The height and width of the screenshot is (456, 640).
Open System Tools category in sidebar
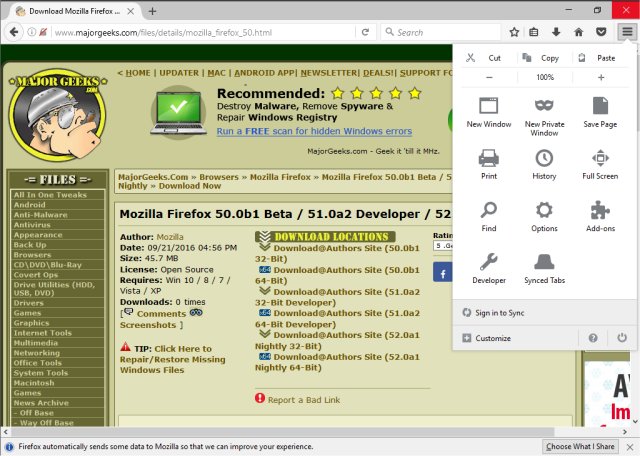coord(40,373)
